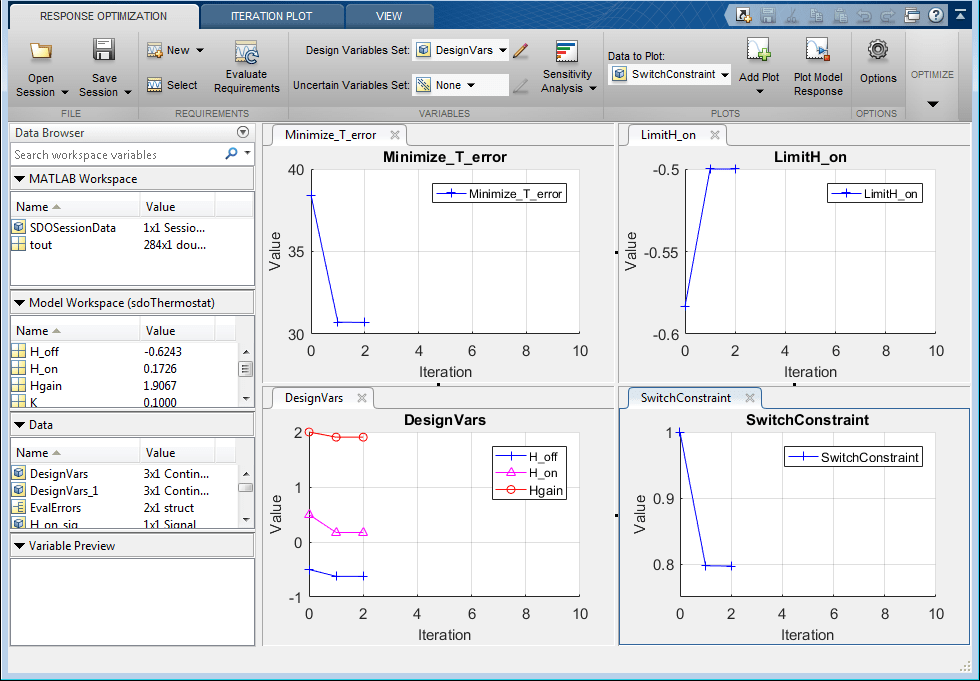
Task: Click the Undo arrow icon
Action: point(864,15)
